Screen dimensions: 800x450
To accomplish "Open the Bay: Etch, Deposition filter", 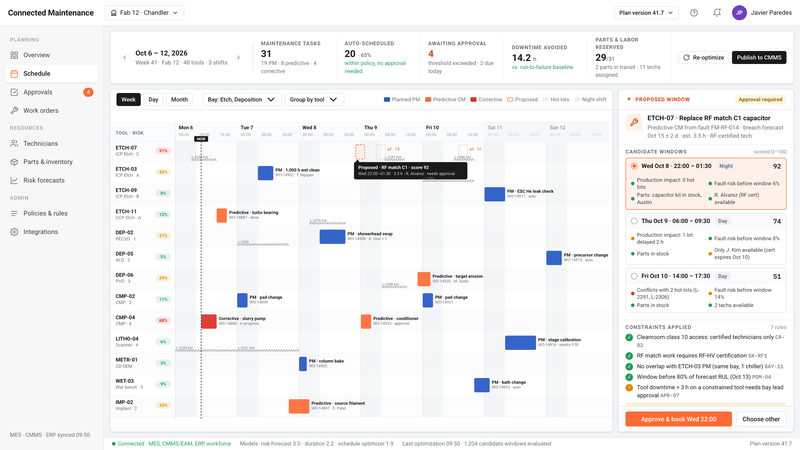I will 241,99.
